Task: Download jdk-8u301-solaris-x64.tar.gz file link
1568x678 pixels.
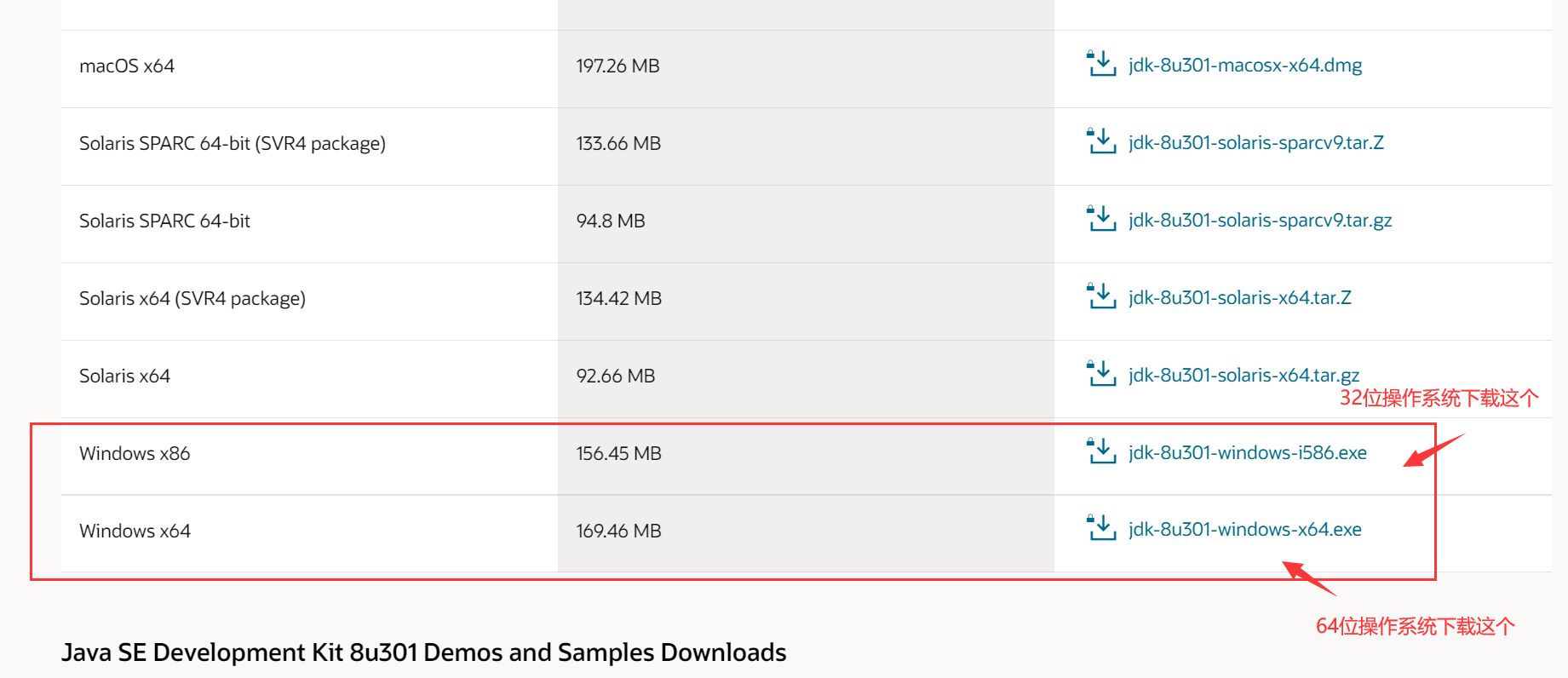Action: click(1244, 375)
